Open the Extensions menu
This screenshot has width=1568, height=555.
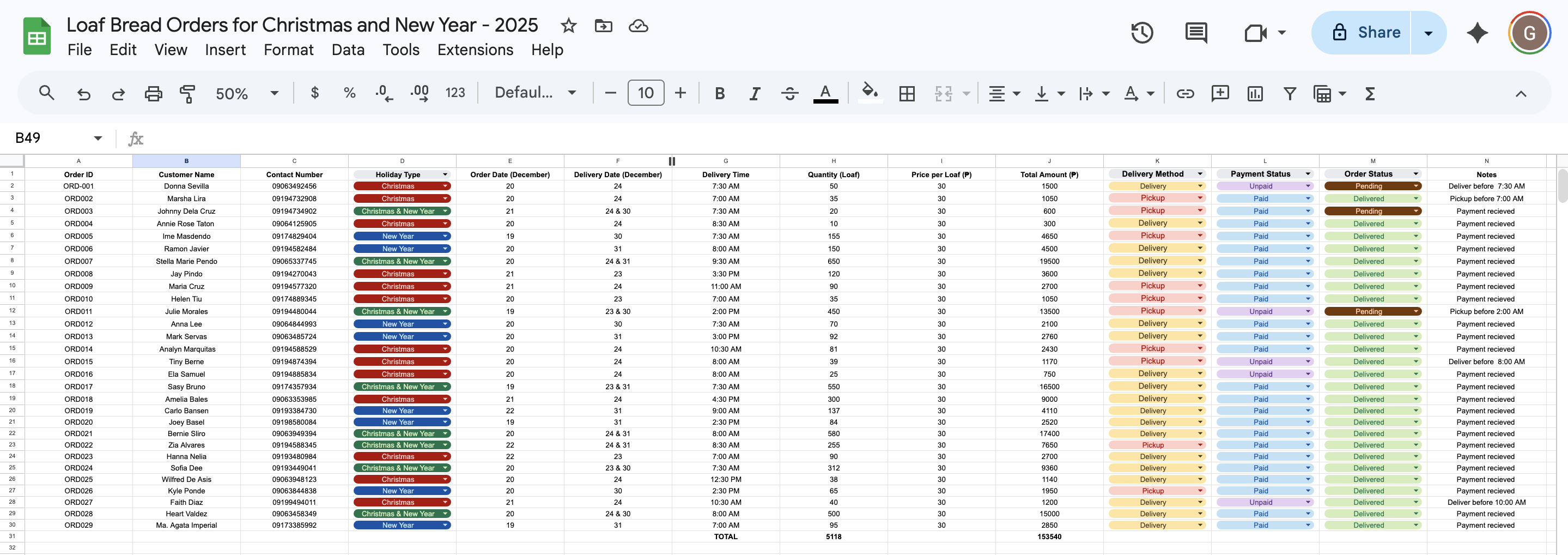[475, 50]
